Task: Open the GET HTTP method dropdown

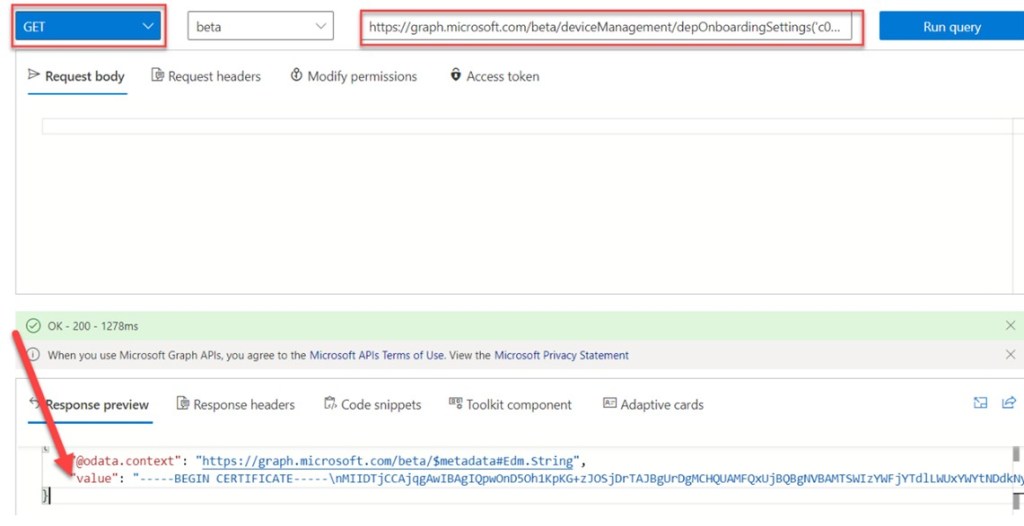Action: point(87,27)
